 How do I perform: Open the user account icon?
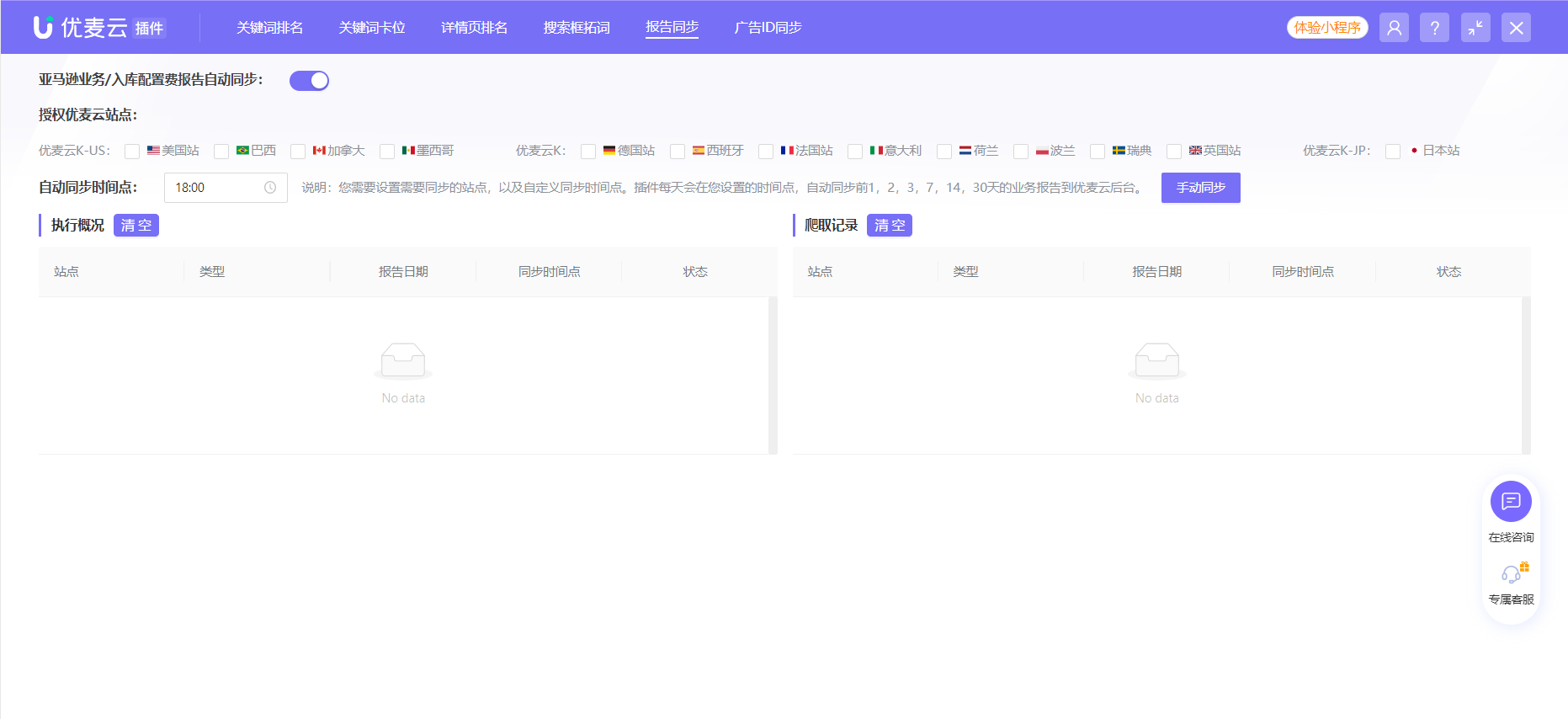coord(1394,28)
